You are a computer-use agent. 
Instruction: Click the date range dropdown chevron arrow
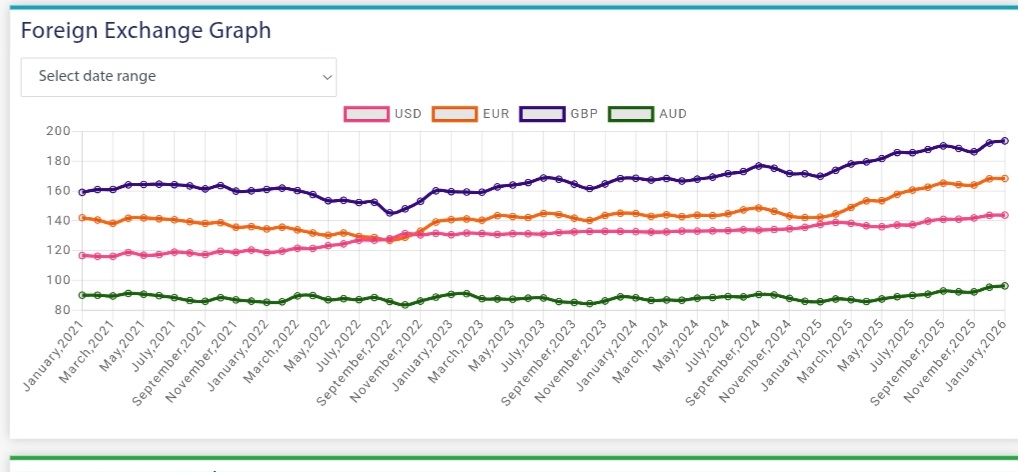pos(326,76)
